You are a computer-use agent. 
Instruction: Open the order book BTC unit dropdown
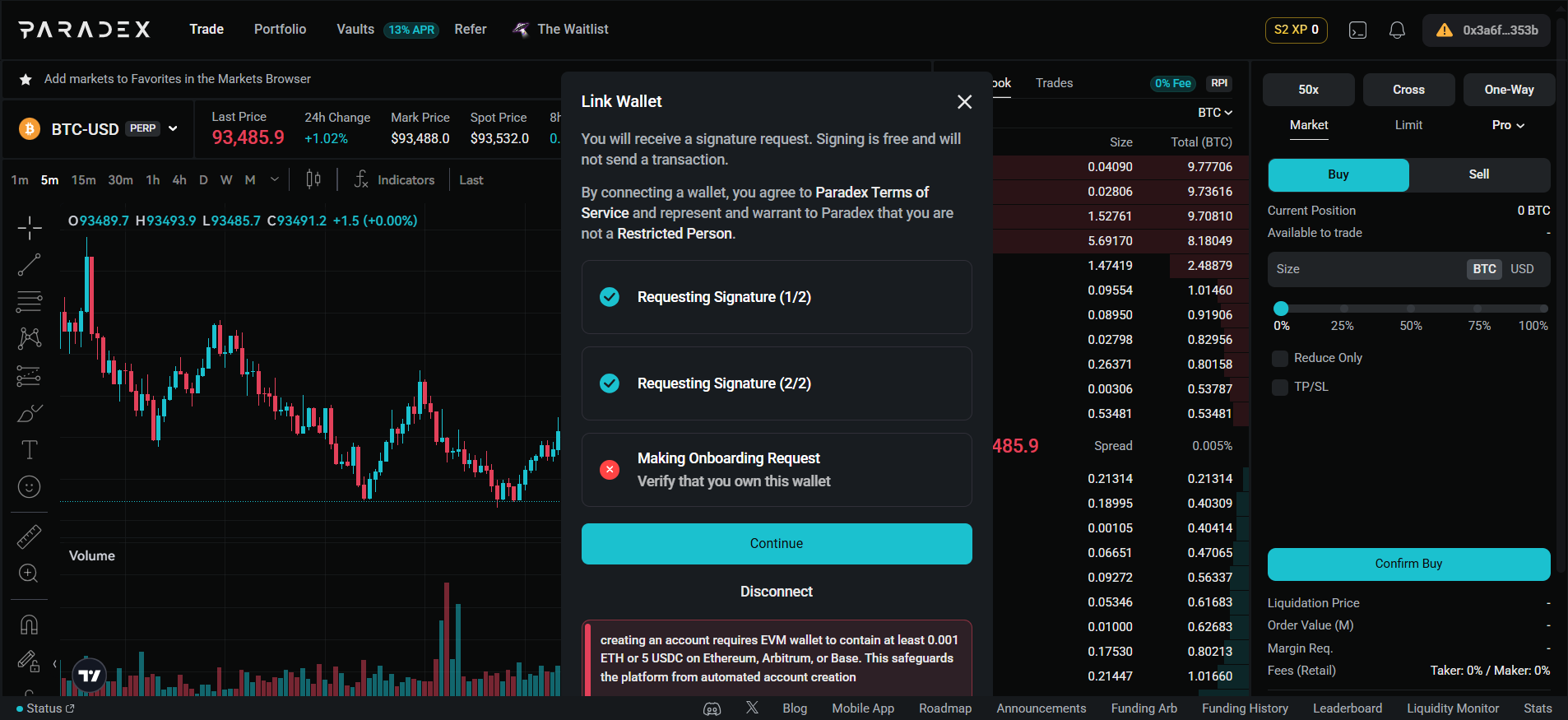coord(1215,113)
